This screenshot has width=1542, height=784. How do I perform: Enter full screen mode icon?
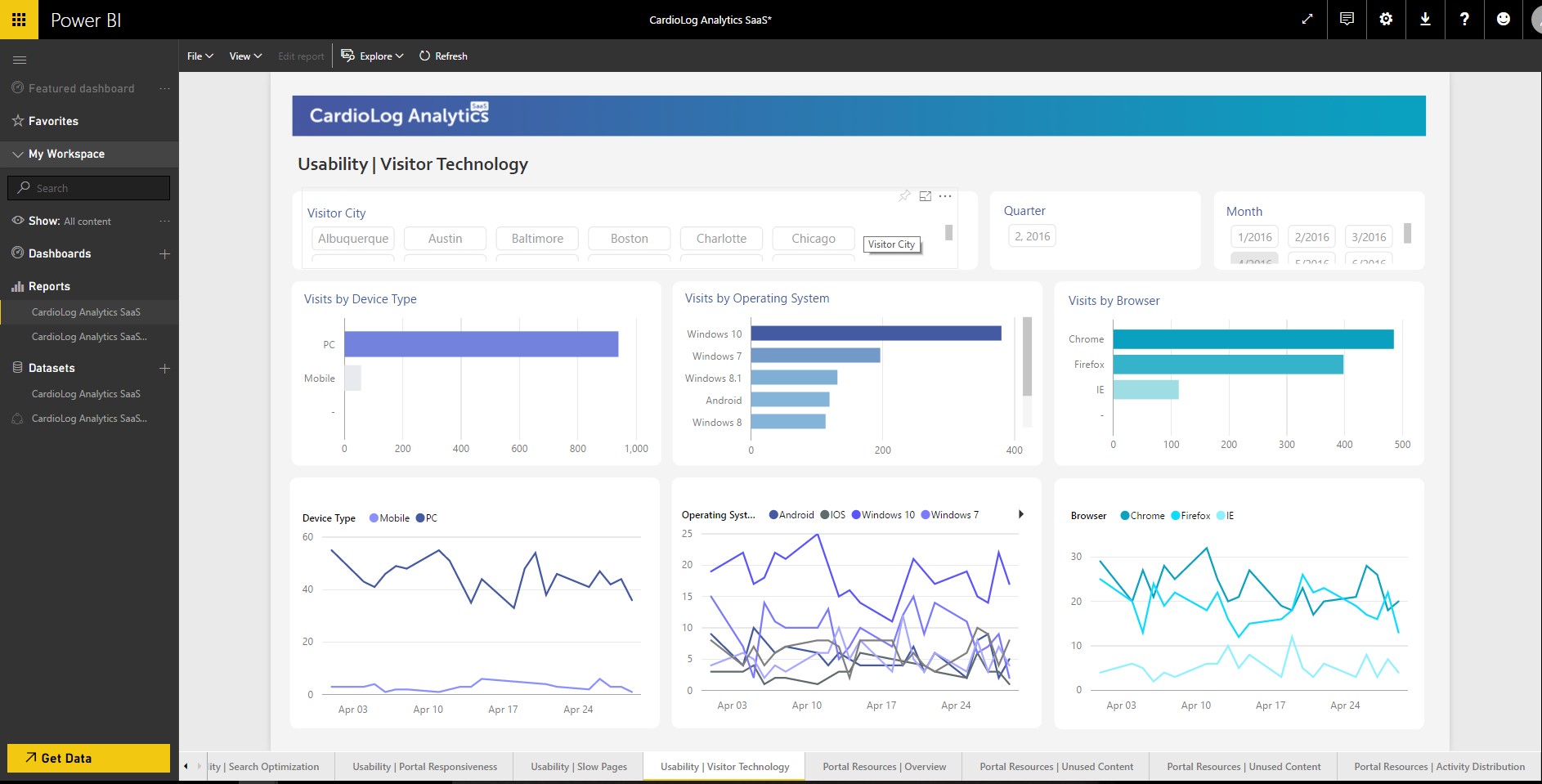pyautogui.click(x=1307, y=20)
